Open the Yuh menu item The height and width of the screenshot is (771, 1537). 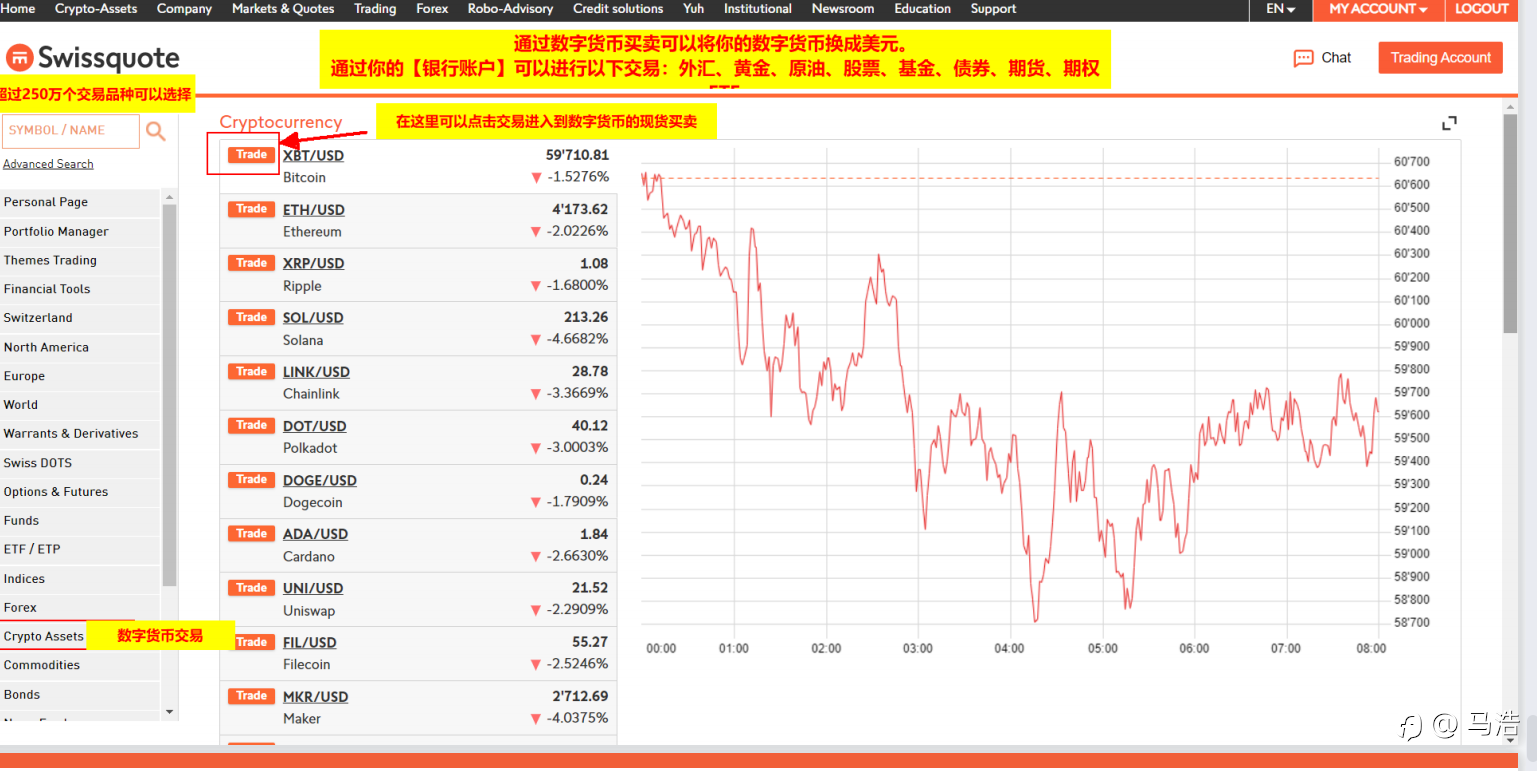click(693, 9)
